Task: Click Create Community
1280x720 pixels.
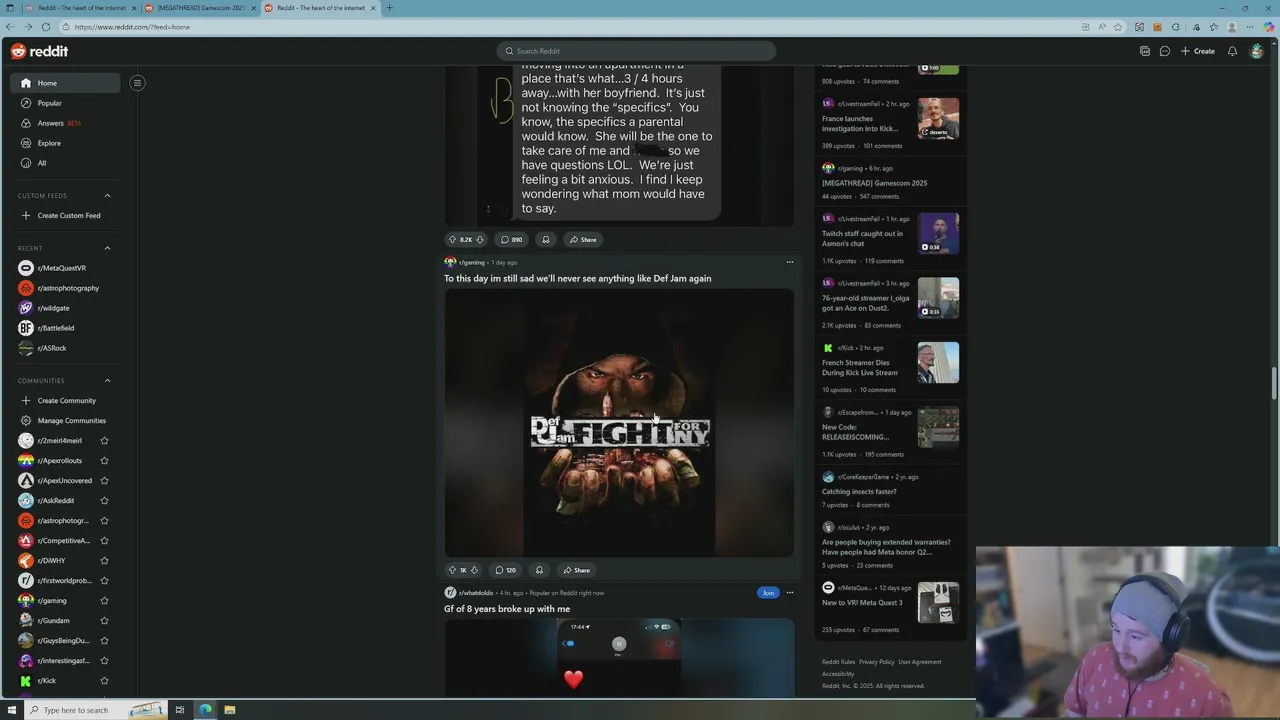Action: 65,400
